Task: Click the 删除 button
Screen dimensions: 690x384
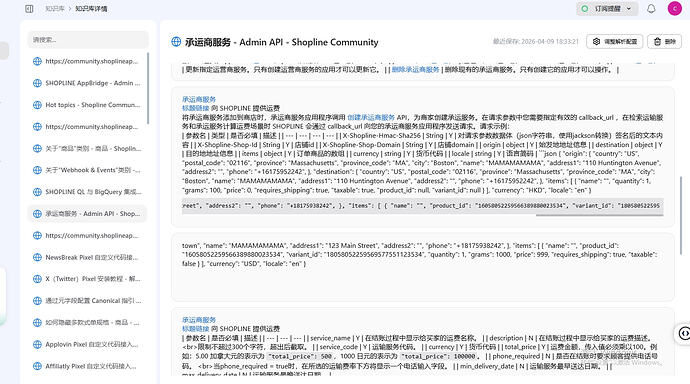Action: point(664,41)
